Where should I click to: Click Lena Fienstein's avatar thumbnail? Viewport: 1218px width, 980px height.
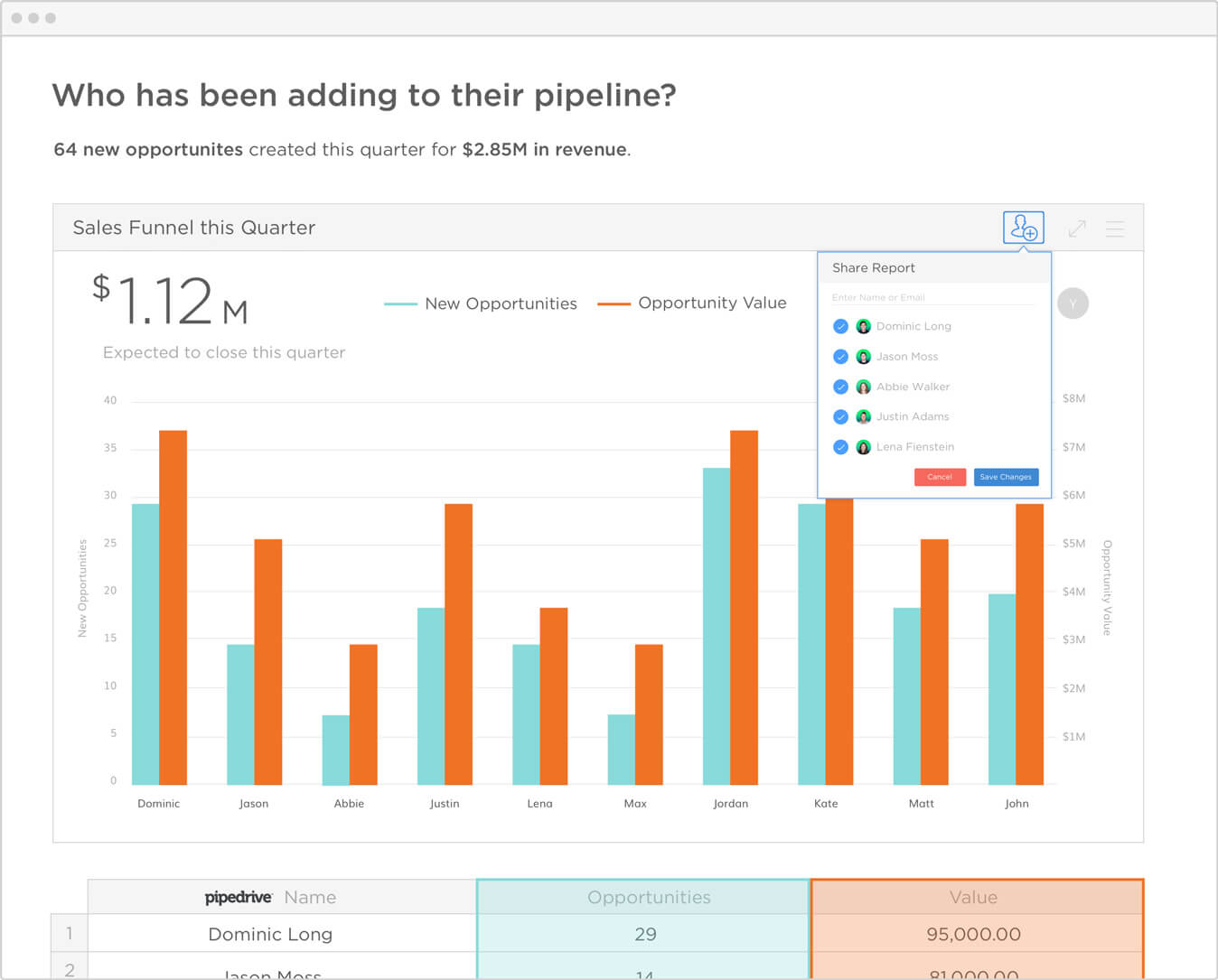pos(863,446)
